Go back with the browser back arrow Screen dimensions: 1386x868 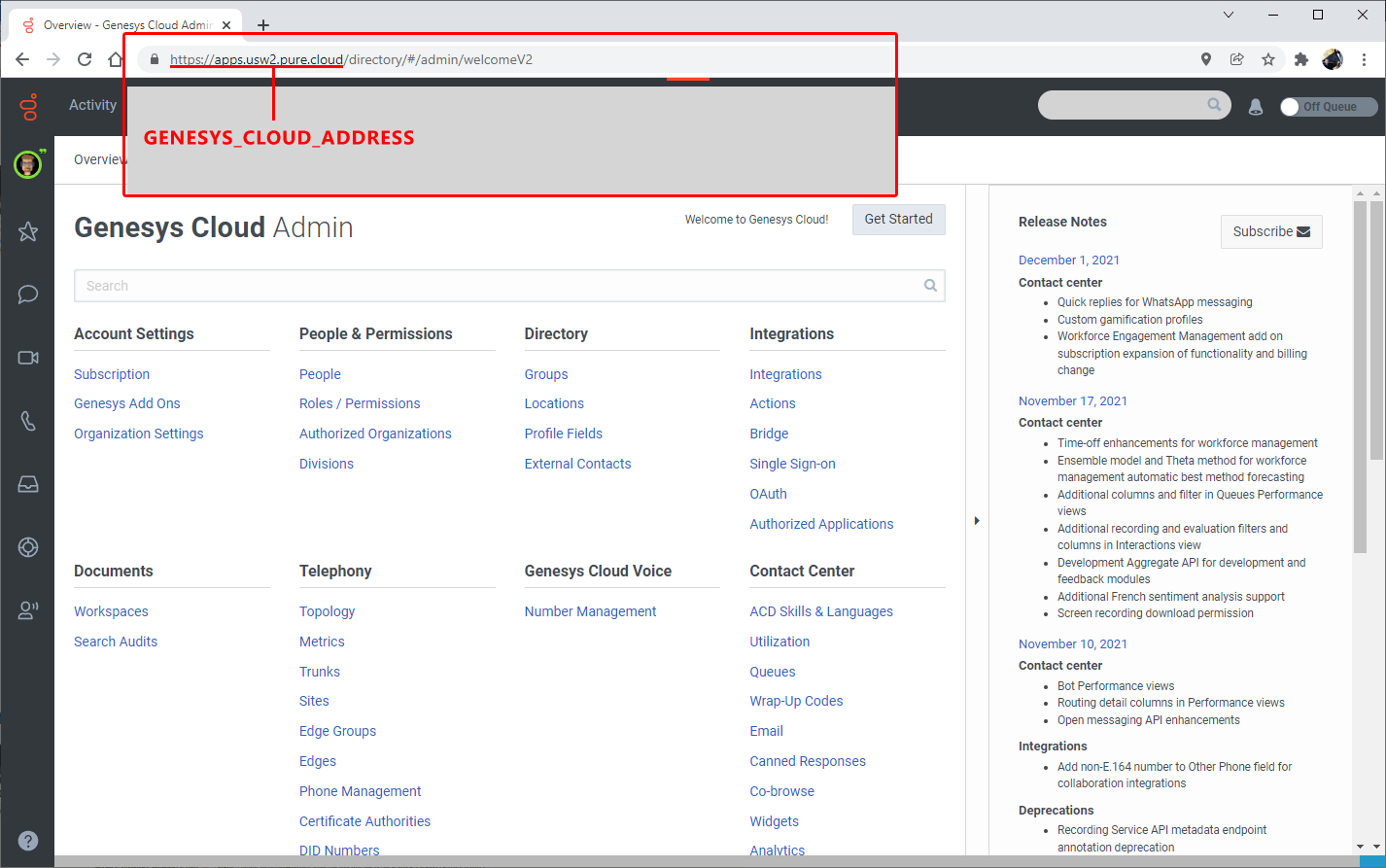(22, 59)
